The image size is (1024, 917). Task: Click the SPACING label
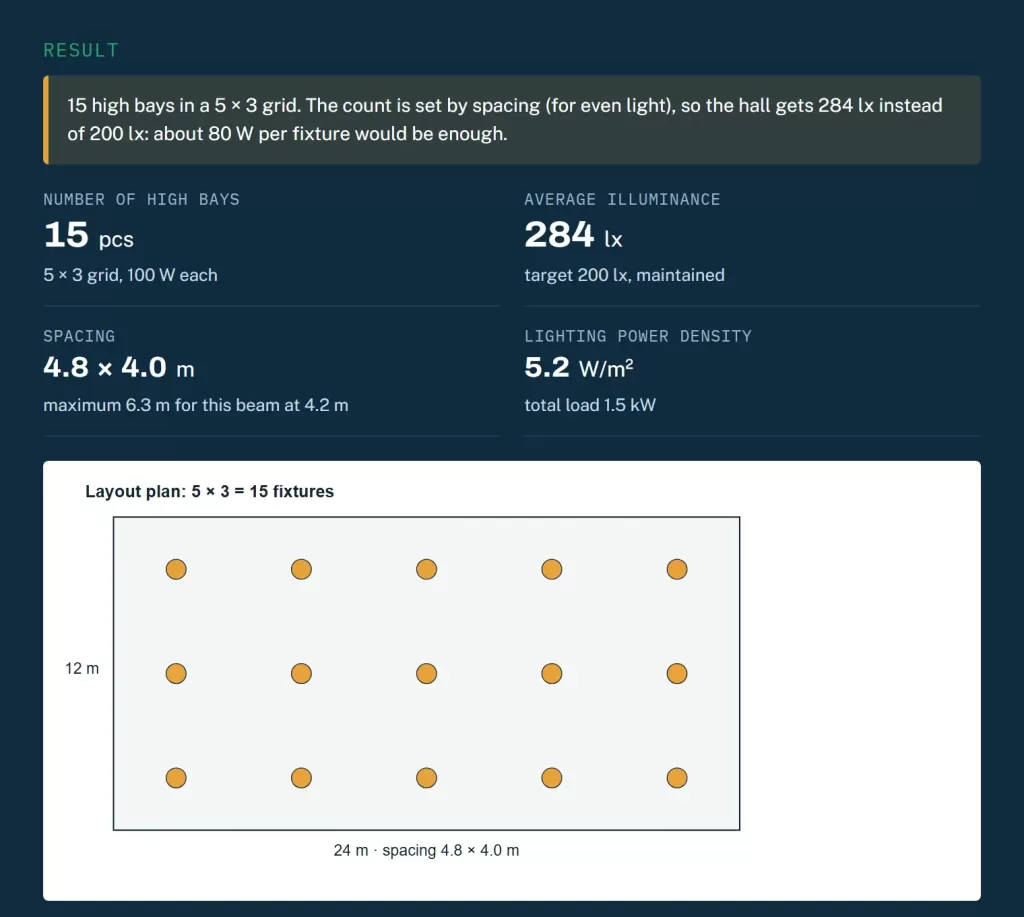click(x=79, y=336)
